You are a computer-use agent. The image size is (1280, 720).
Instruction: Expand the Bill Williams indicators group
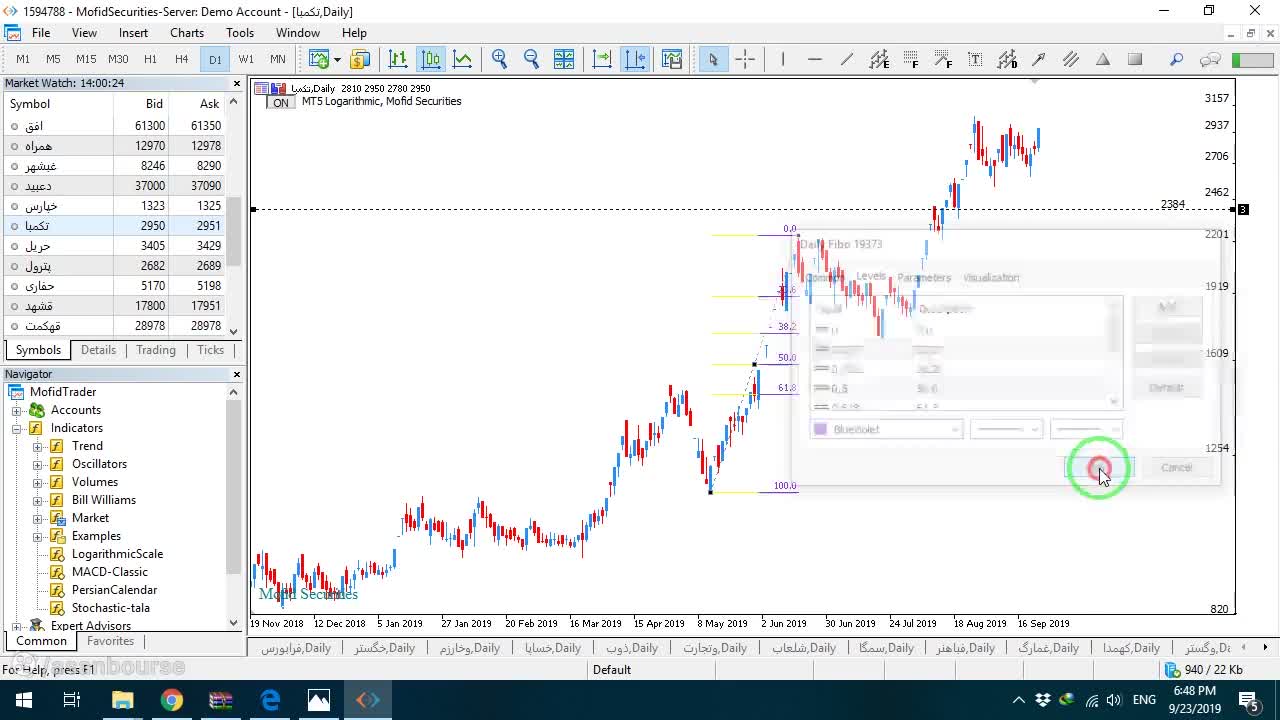(38, 500)
